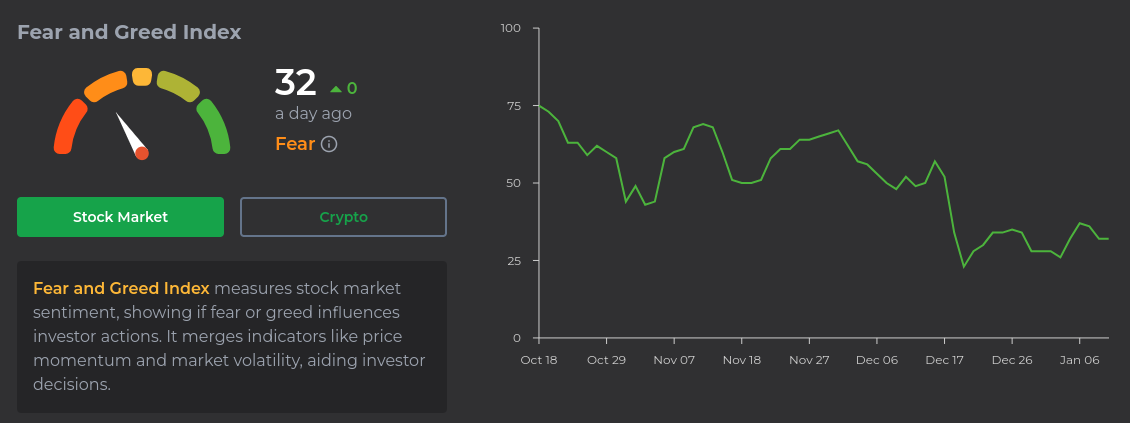Click the orange Fear sentiment label
1130x423 pixels.
pos(295,144)
